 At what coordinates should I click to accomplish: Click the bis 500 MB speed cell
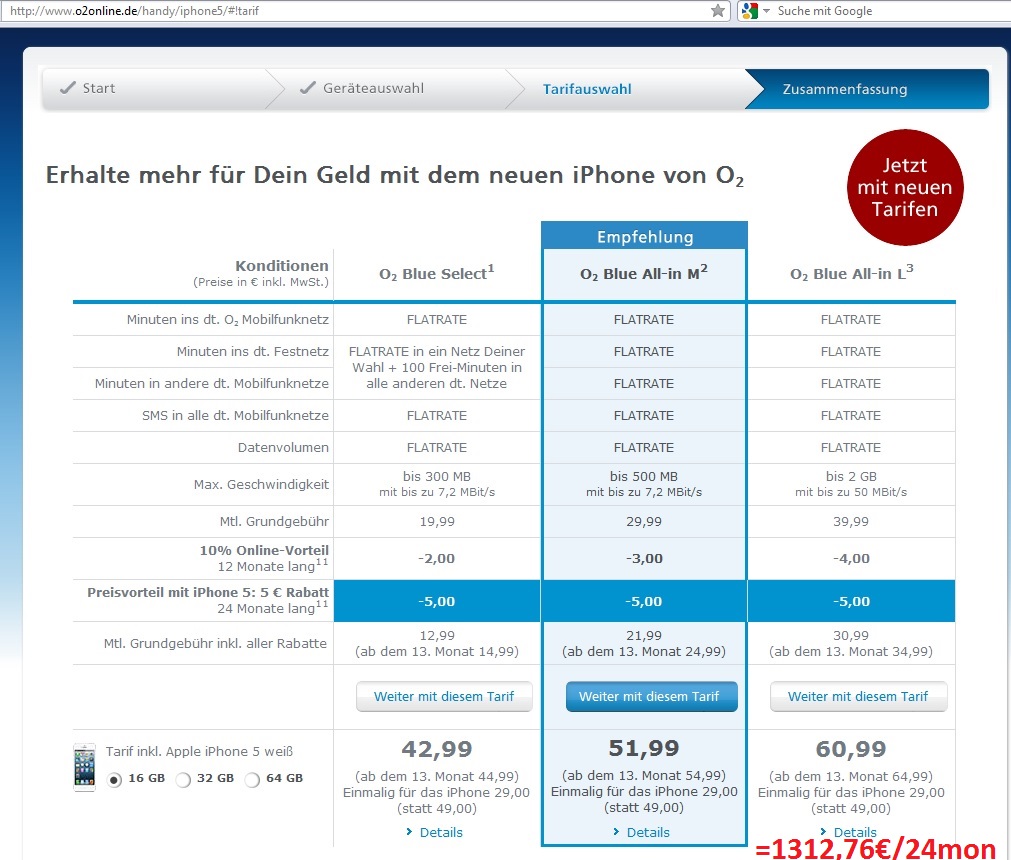tap(644, 484)
